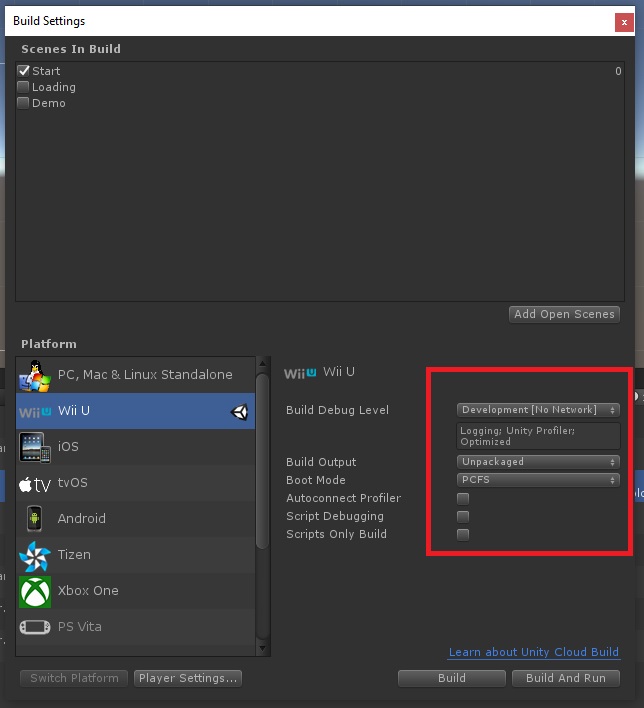Click the Start scene index 0
Screen dimensions: 644x708
click(x=618, y=71)
